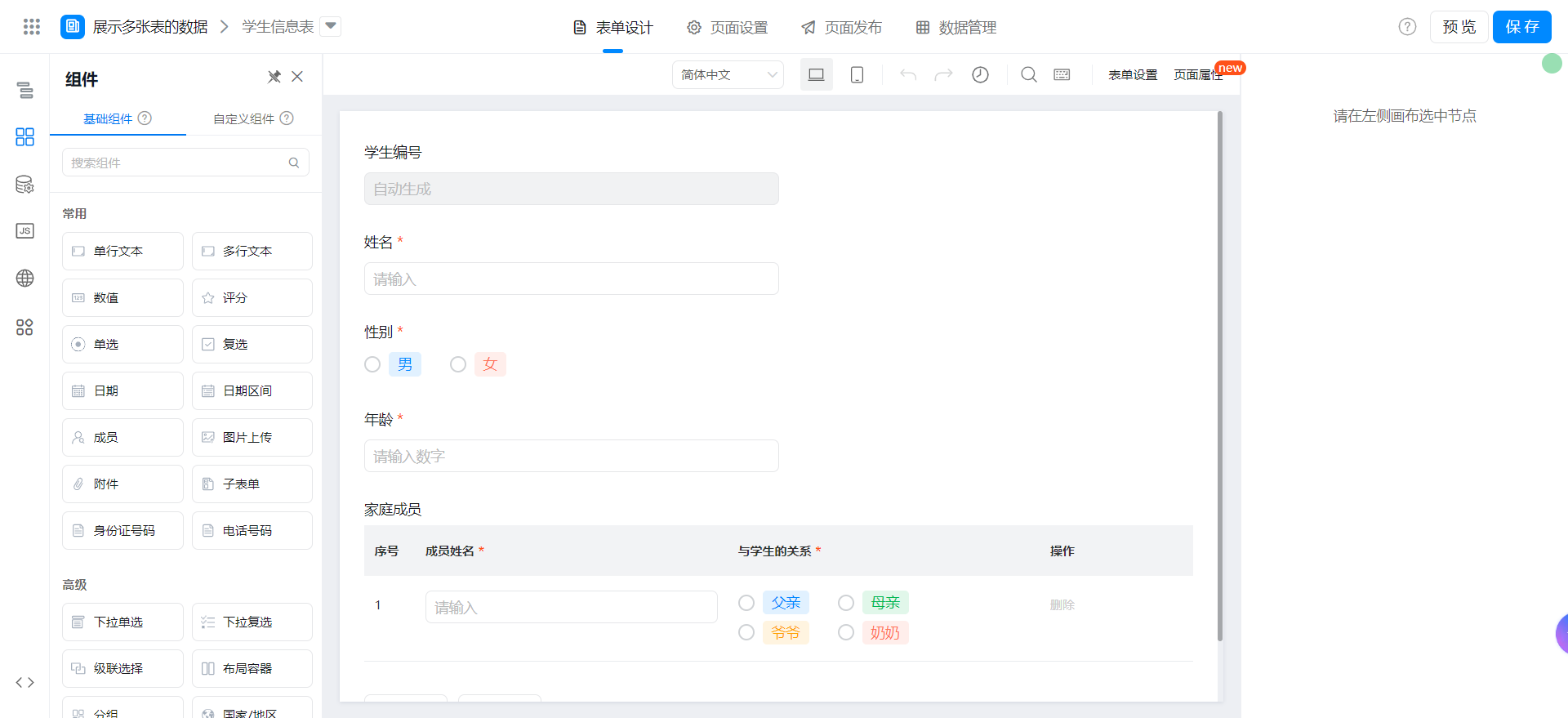The width and height of the screenshot is (1568, 718).
Task: Add the 级联选择 cascade component
Action: 122,668
